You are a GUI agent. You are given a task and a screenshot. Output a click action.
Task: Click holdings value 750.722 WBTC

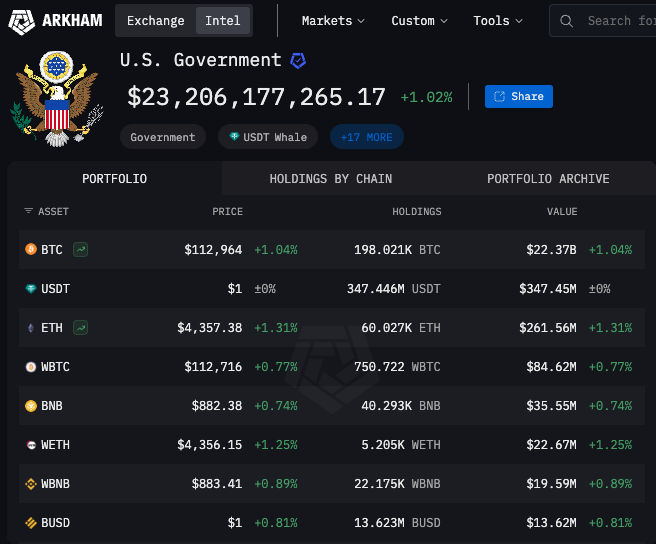point(397,367)
